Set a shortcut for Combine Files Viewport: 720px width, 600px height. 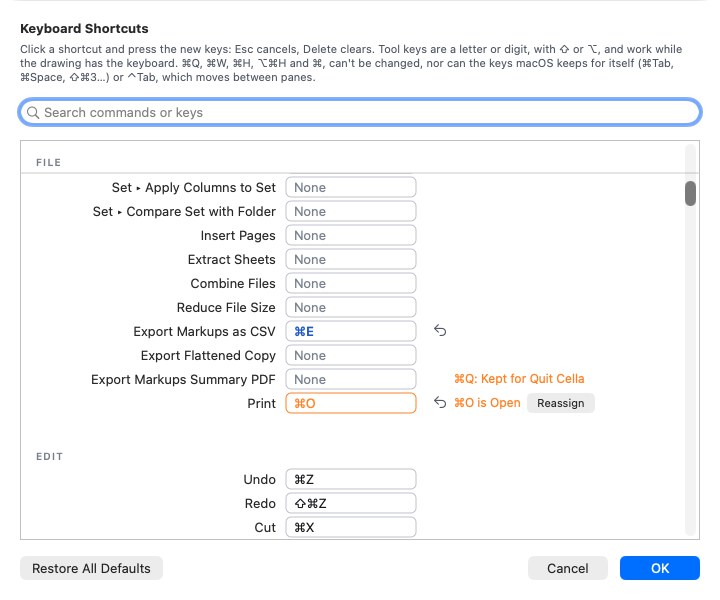pos(351,283)
